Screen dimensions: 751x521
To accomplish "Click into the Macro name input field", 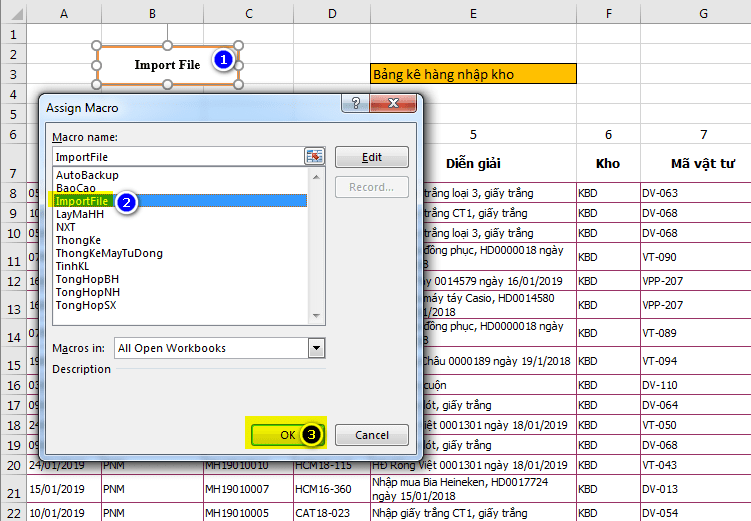I will [178, 157].
